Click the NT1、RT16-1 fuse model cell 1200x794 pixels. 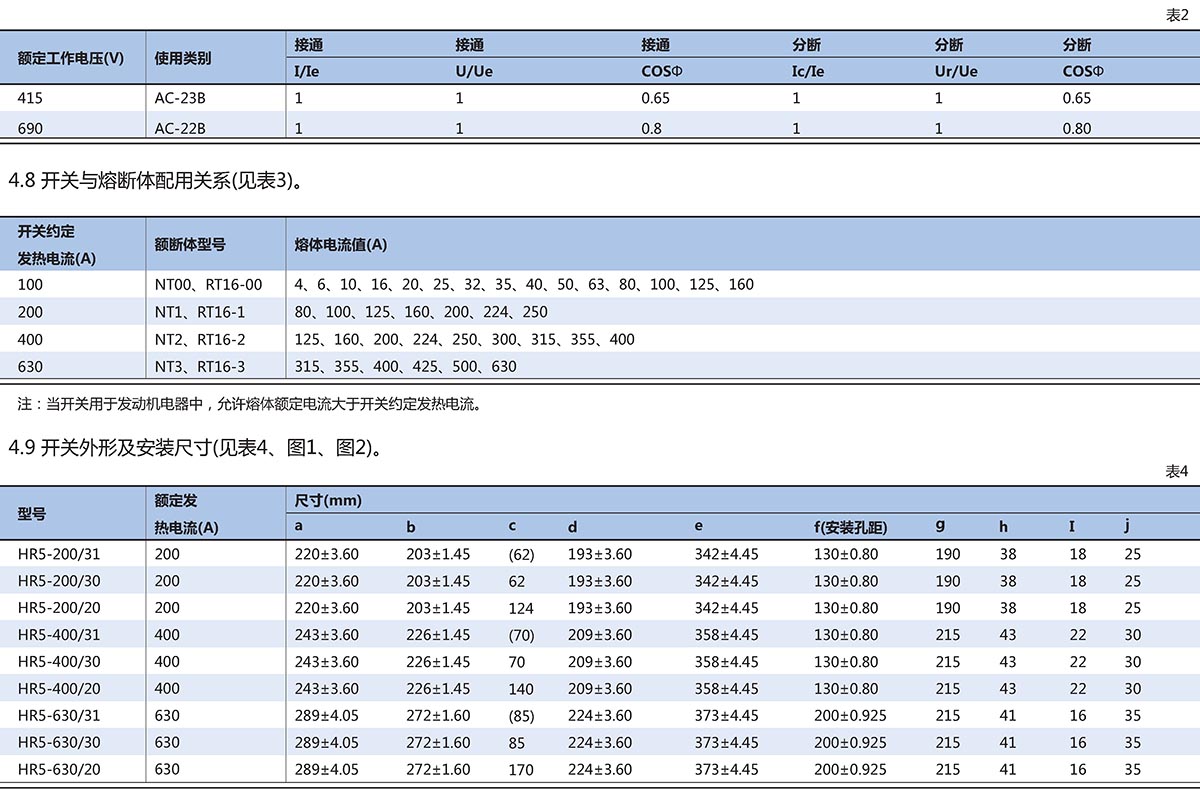tap(200, 312)
